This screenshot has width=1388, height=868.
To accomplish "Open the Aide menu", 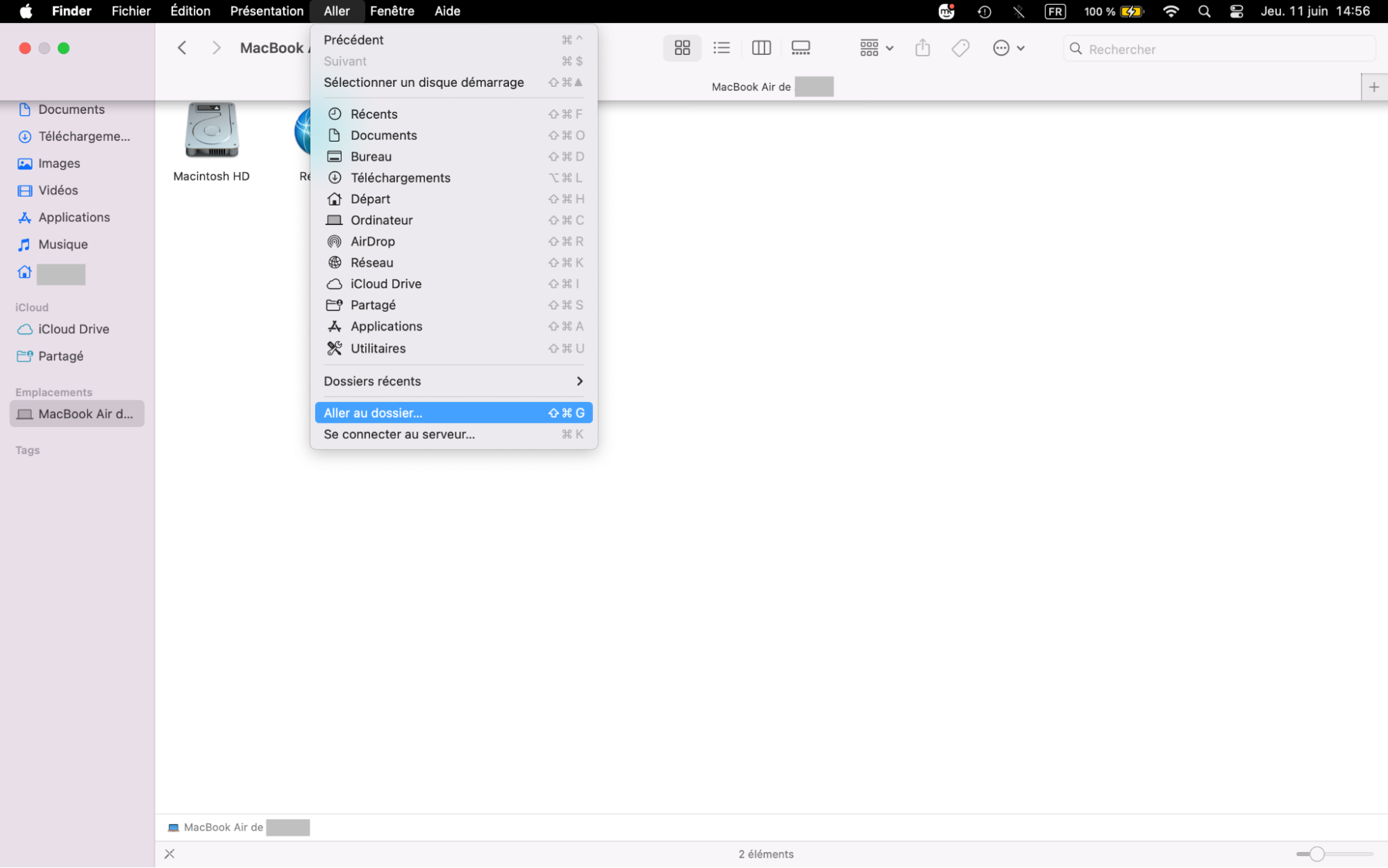I will pos(447,11).
